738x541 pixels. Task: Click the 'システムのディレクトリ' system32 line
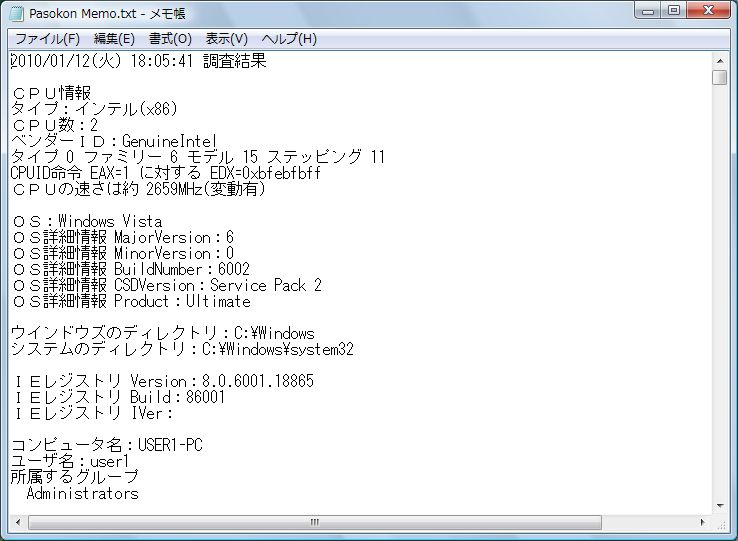(182, 349)
